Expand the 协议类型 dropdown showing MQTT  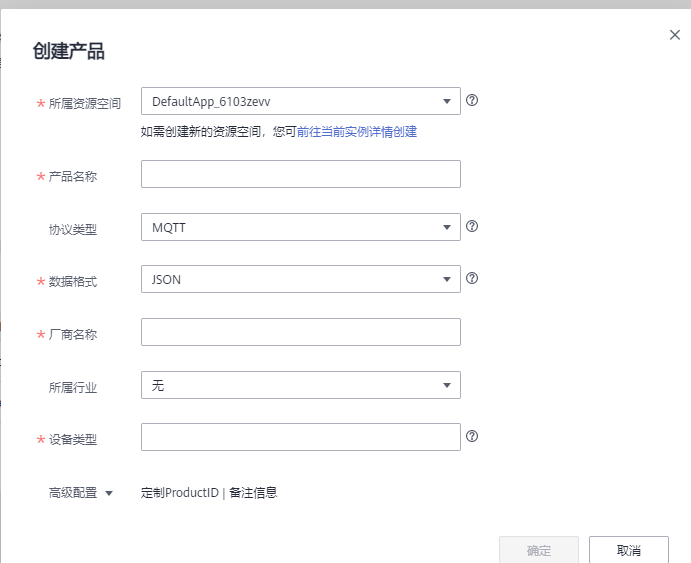click(x=300, y=228)
